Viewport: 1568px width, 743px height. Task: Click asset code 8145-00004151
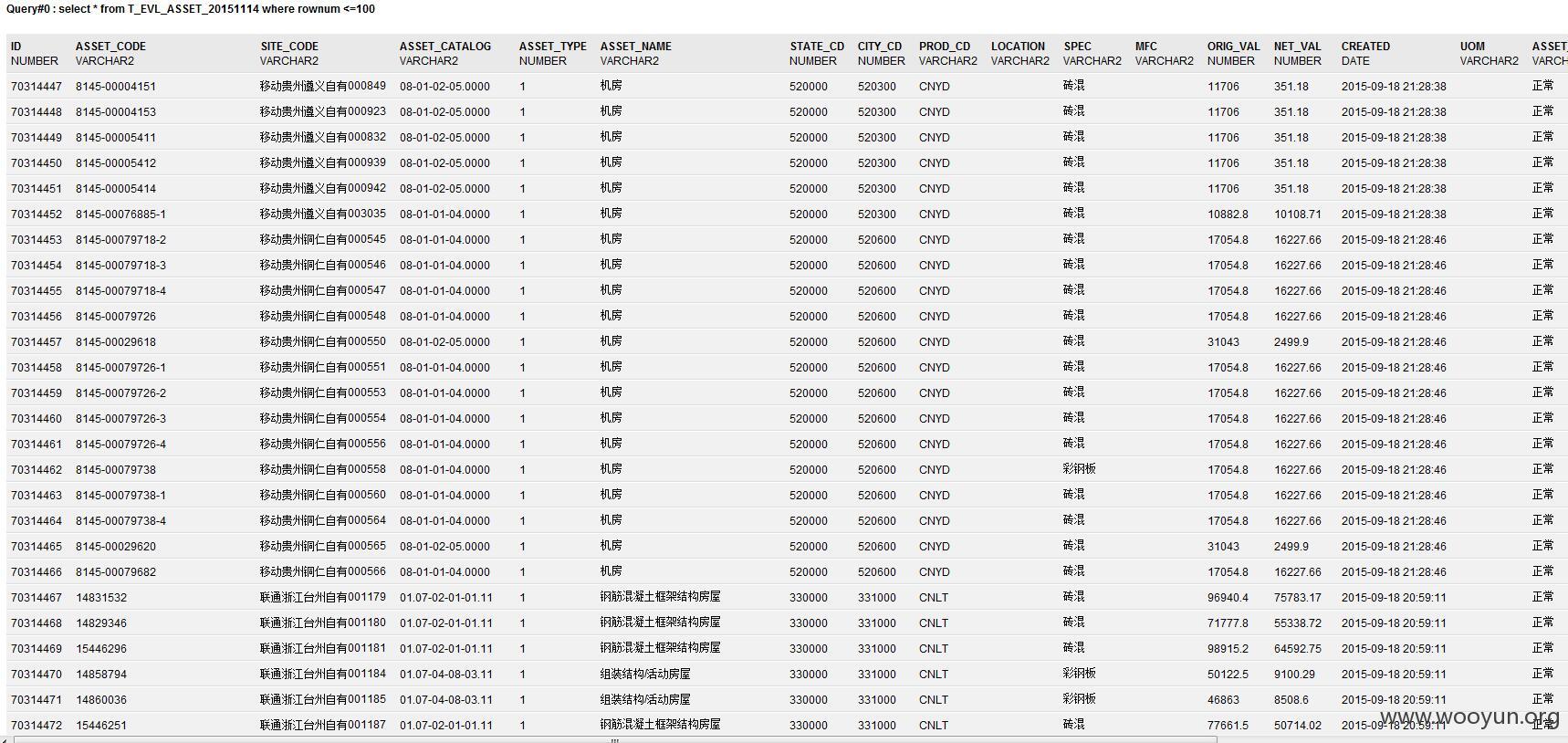click(116, 87)
